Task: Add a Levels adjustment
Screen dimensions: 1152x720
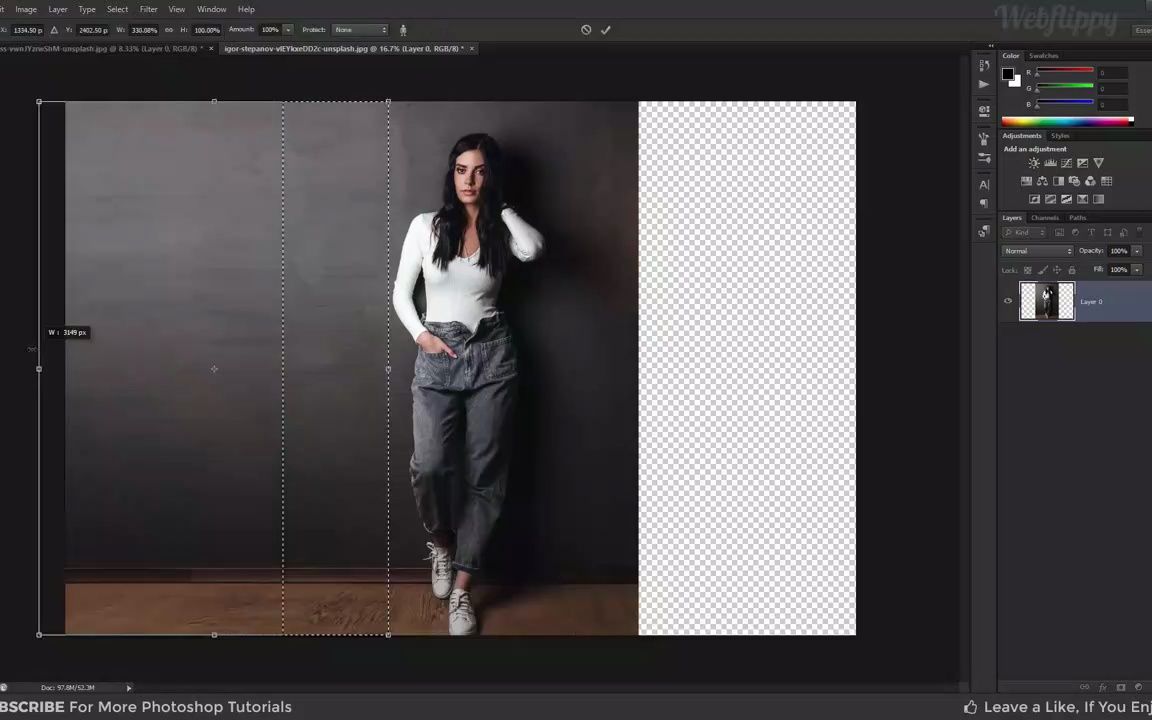Action: (1051, 163)
